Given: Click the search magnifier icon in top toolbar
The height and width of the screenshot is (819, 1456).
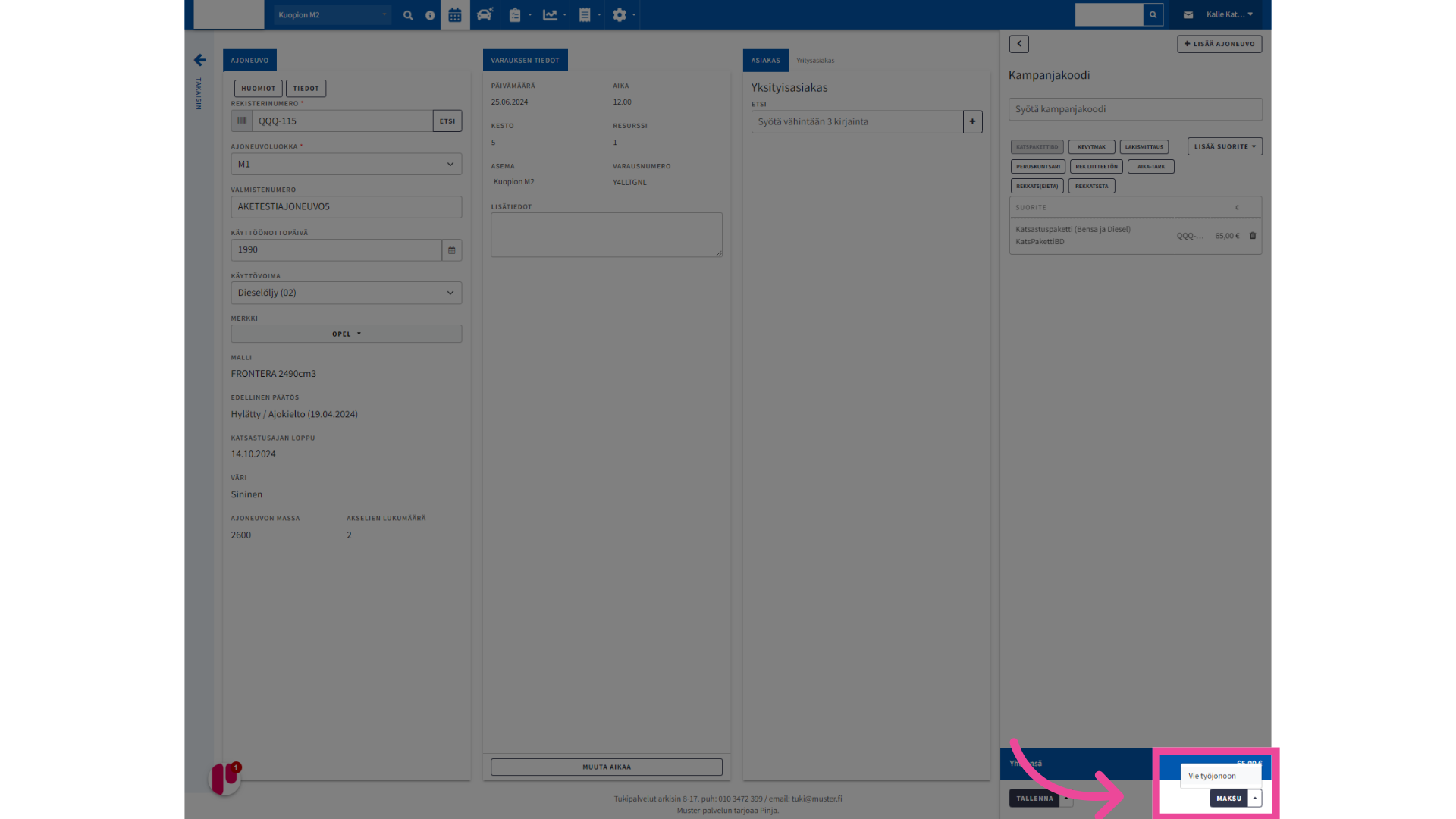Looking at the screenshot, I should pyautogui.click(x=408, y=15).
